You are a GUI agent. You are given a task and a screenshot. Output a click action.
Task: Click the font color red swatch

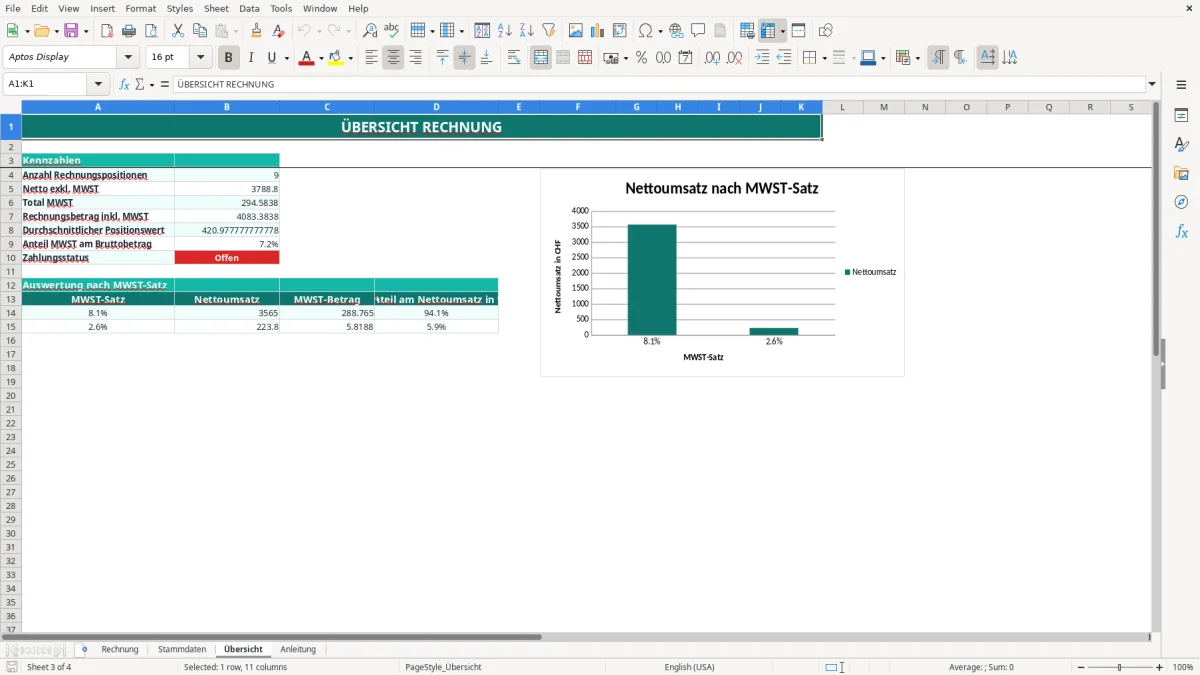pyautogui.click(x=307, y=58)
